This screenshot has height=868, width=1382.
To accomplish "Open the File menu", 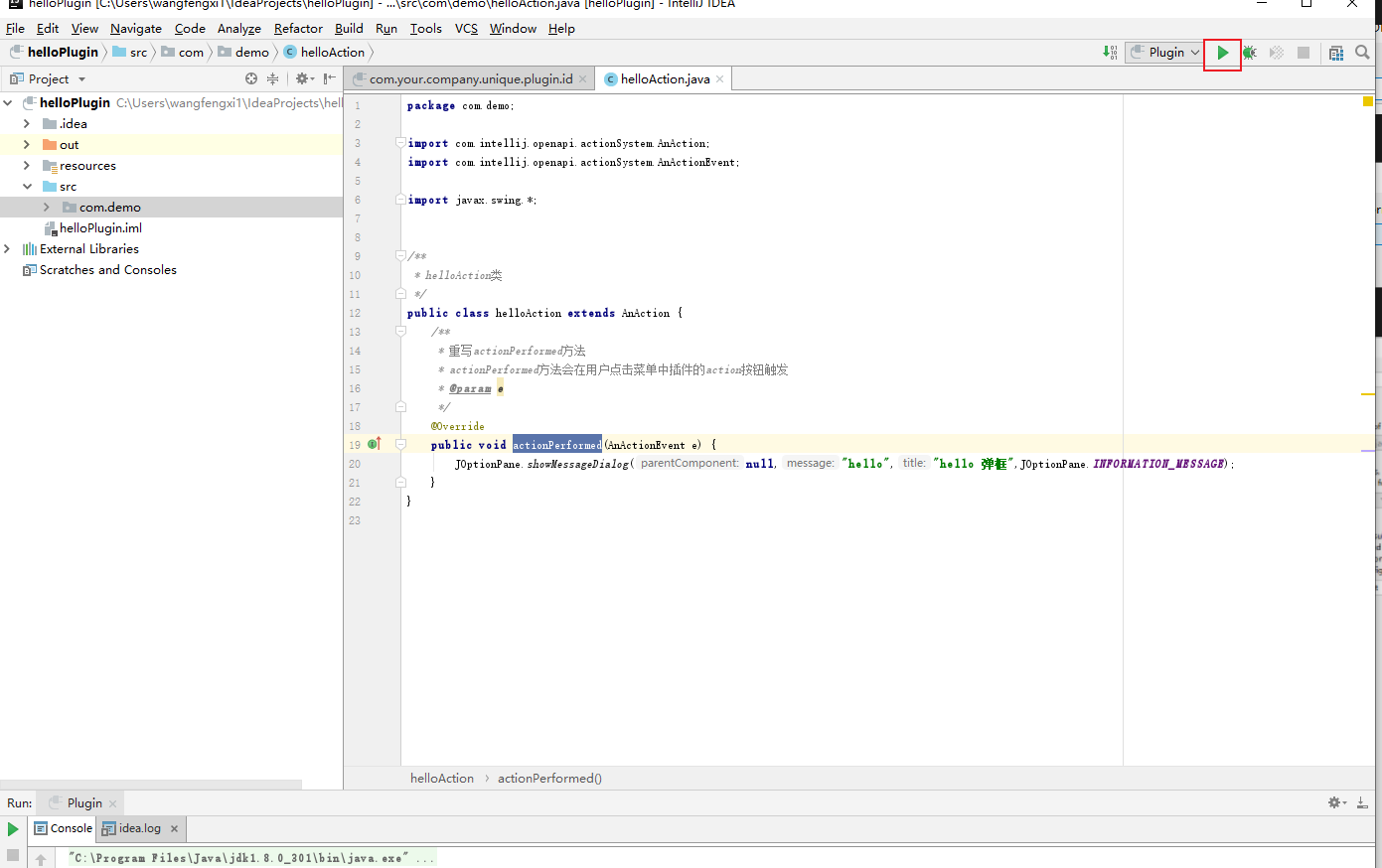I will coord(15,28).
